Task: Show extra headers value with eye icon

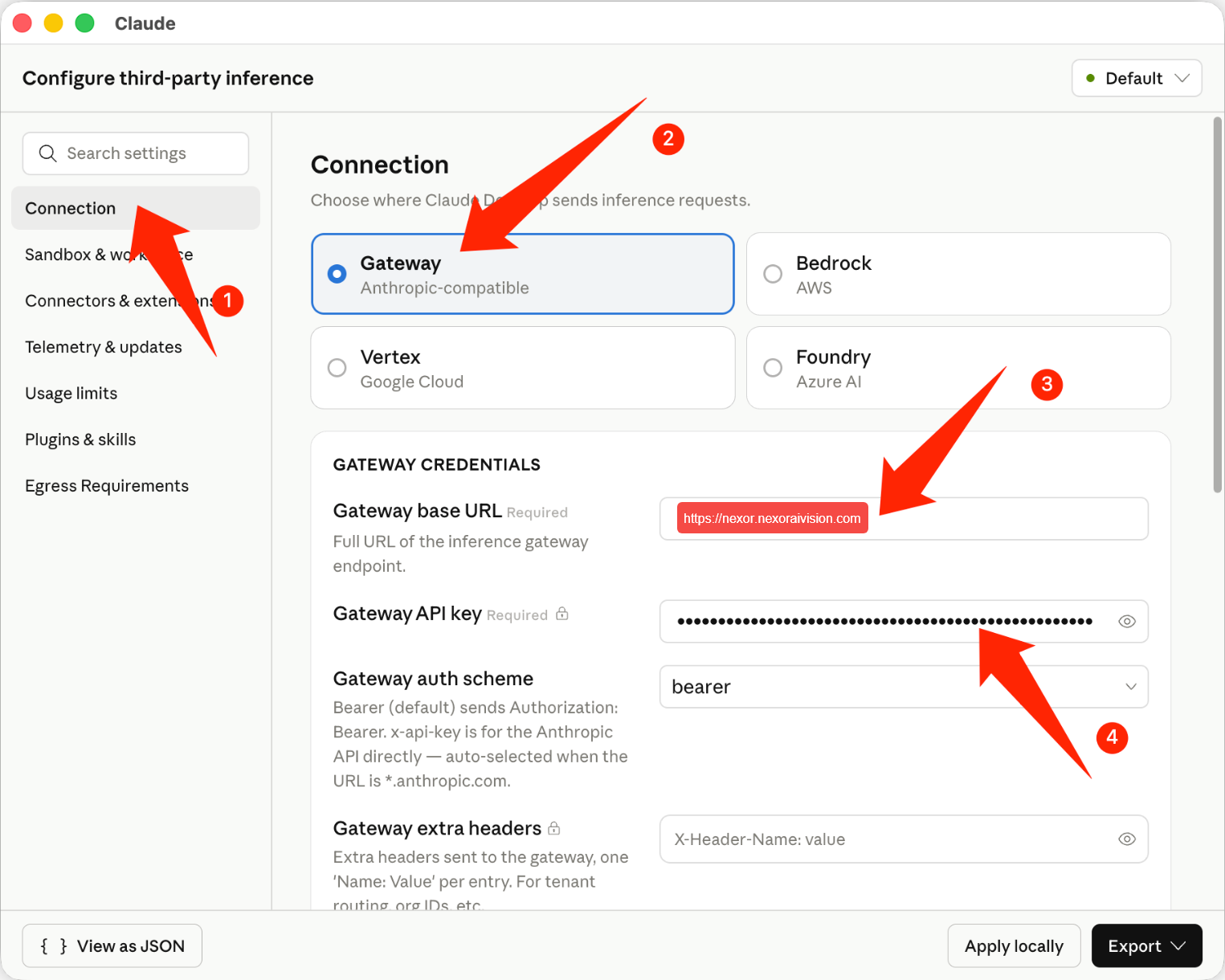Action: [x=1127, y=839]
